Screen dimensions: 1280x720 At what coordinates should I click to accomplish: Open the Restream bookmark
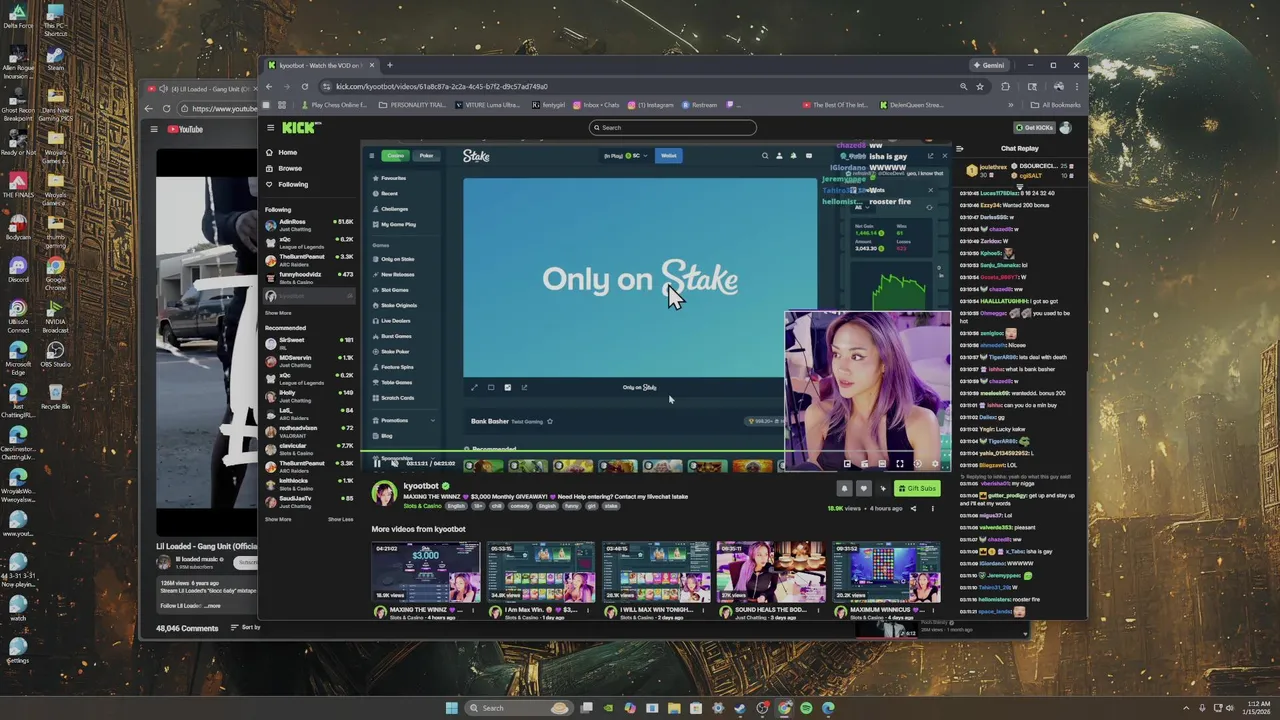(700, 104)
